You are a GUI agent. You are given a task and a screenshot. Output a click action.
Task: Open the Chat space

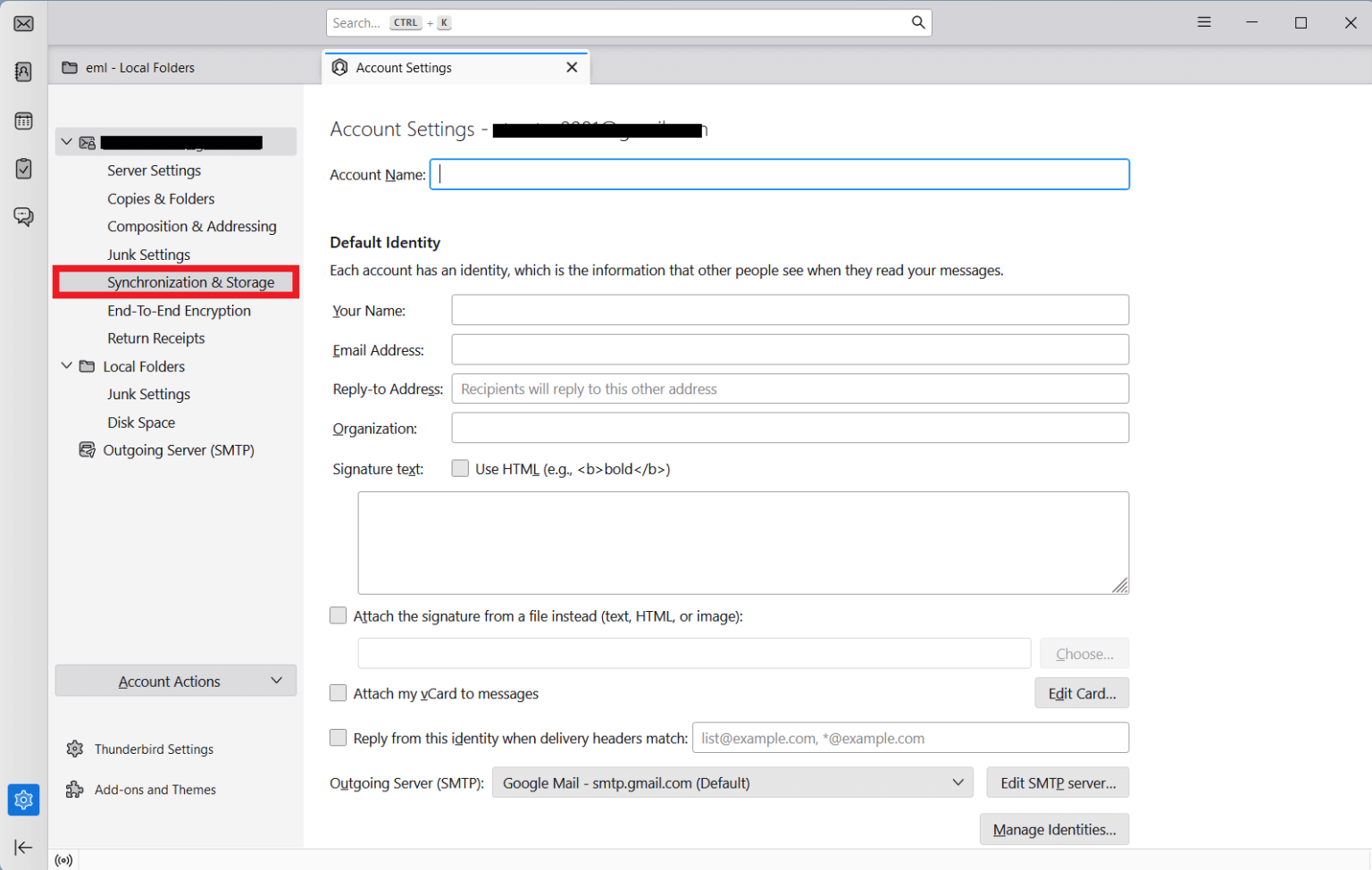pyautogui.click(x=23, y=216)
